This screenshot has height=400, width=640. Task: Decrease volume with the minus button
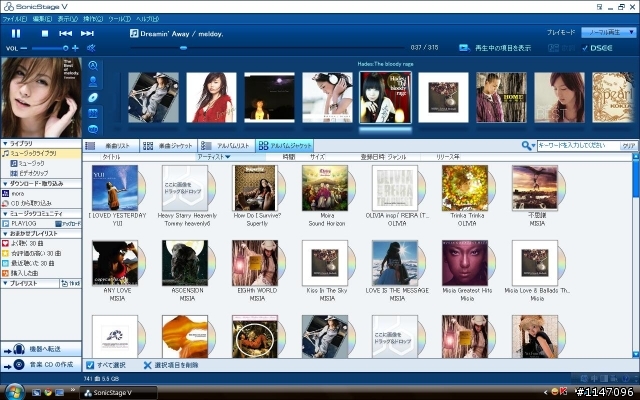24,48
